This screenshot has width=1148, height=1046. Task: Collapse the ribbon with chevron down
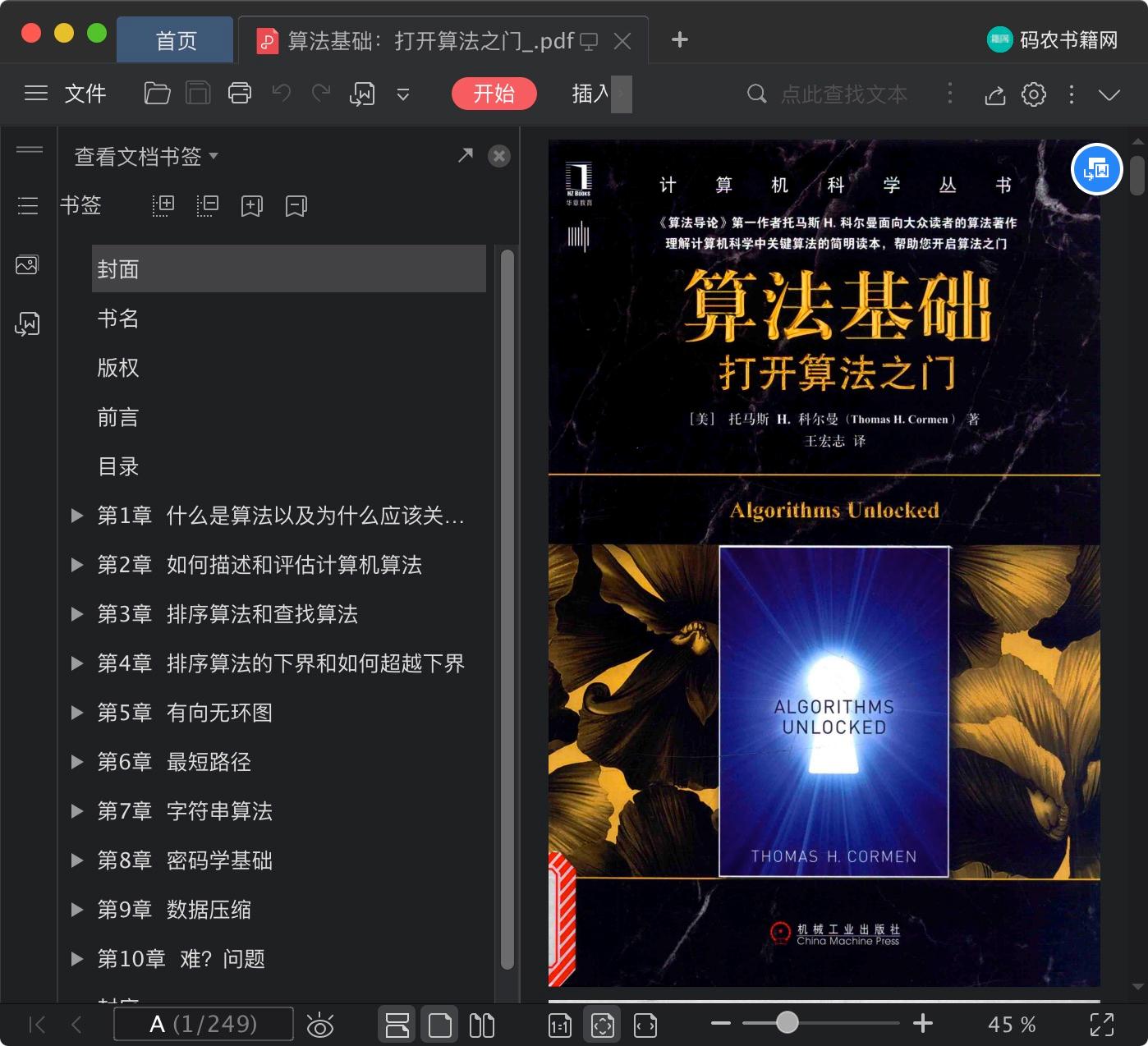coord(1109,95)
